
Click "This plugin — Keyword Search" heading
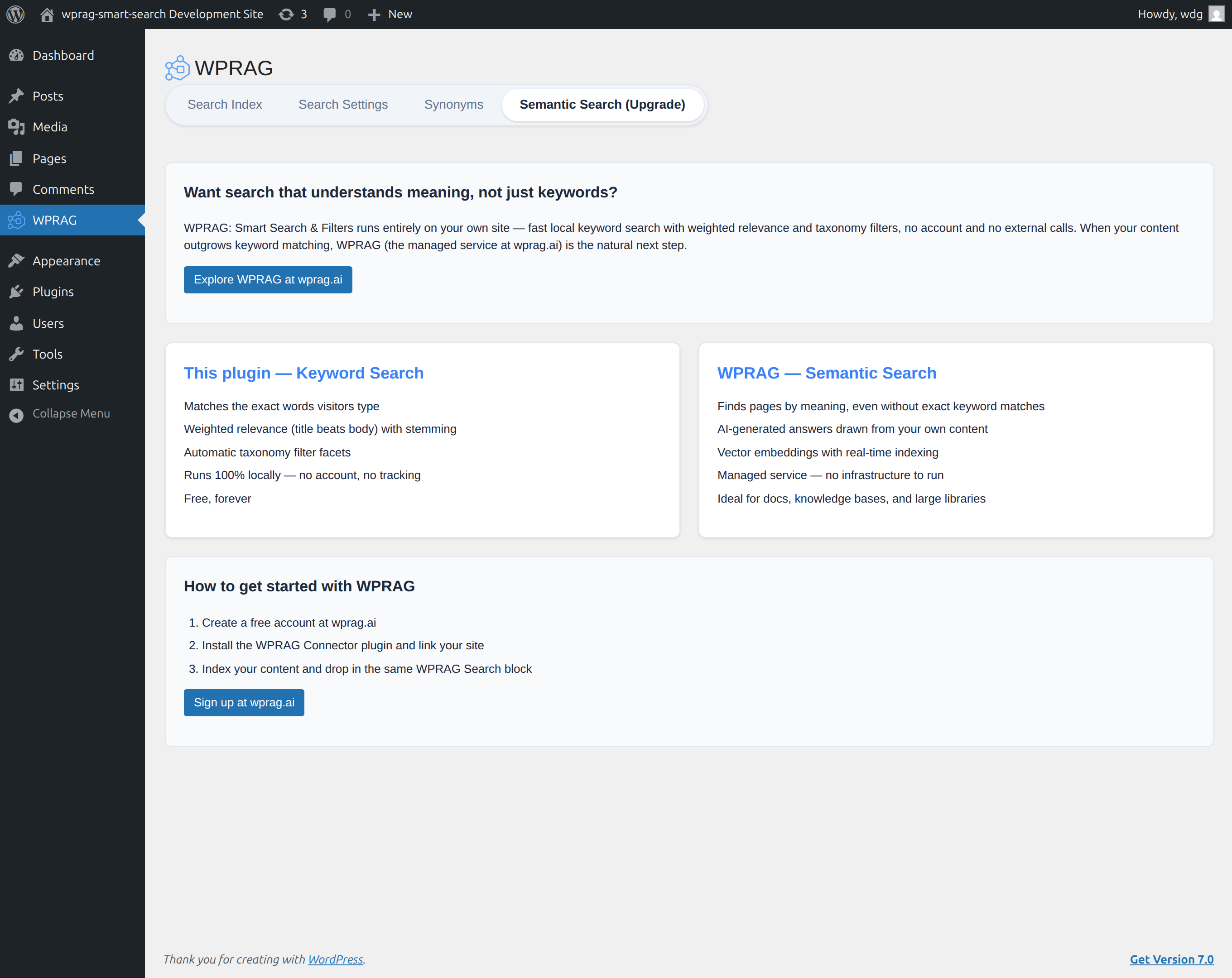point(304,373)
